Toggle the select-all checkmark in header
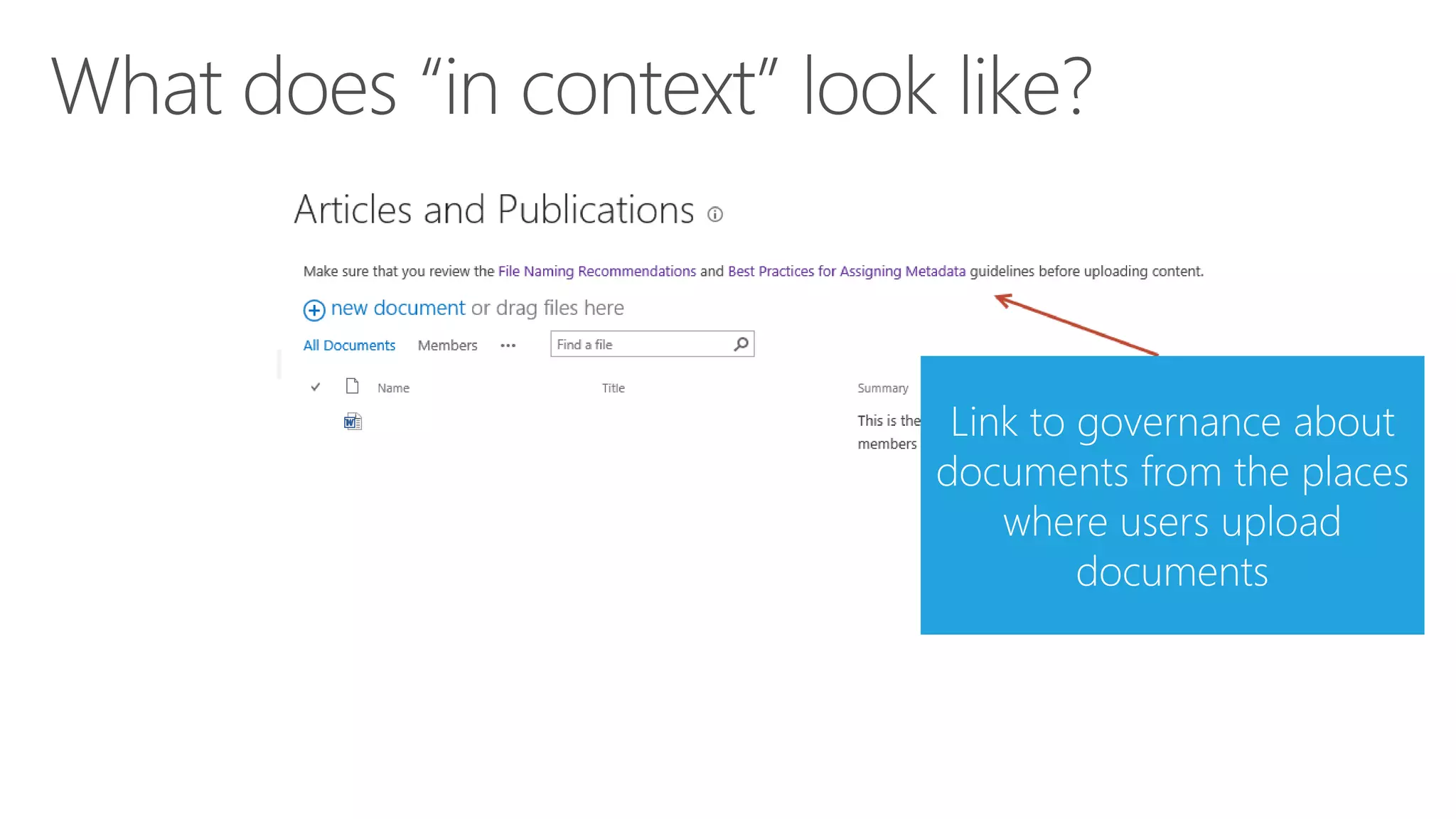This screenshot has width=1456, height=819. tap(316, 387)
